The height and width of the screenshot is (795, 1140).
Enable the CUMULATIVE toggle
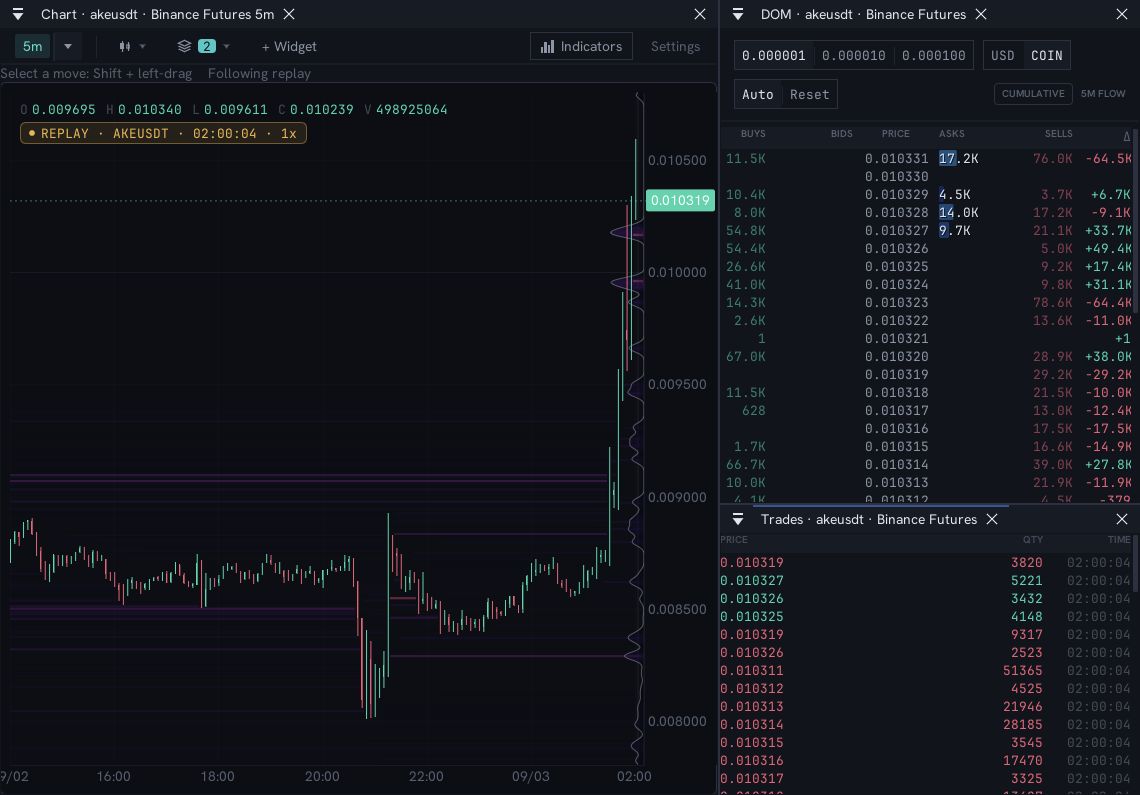point(1033,94)
